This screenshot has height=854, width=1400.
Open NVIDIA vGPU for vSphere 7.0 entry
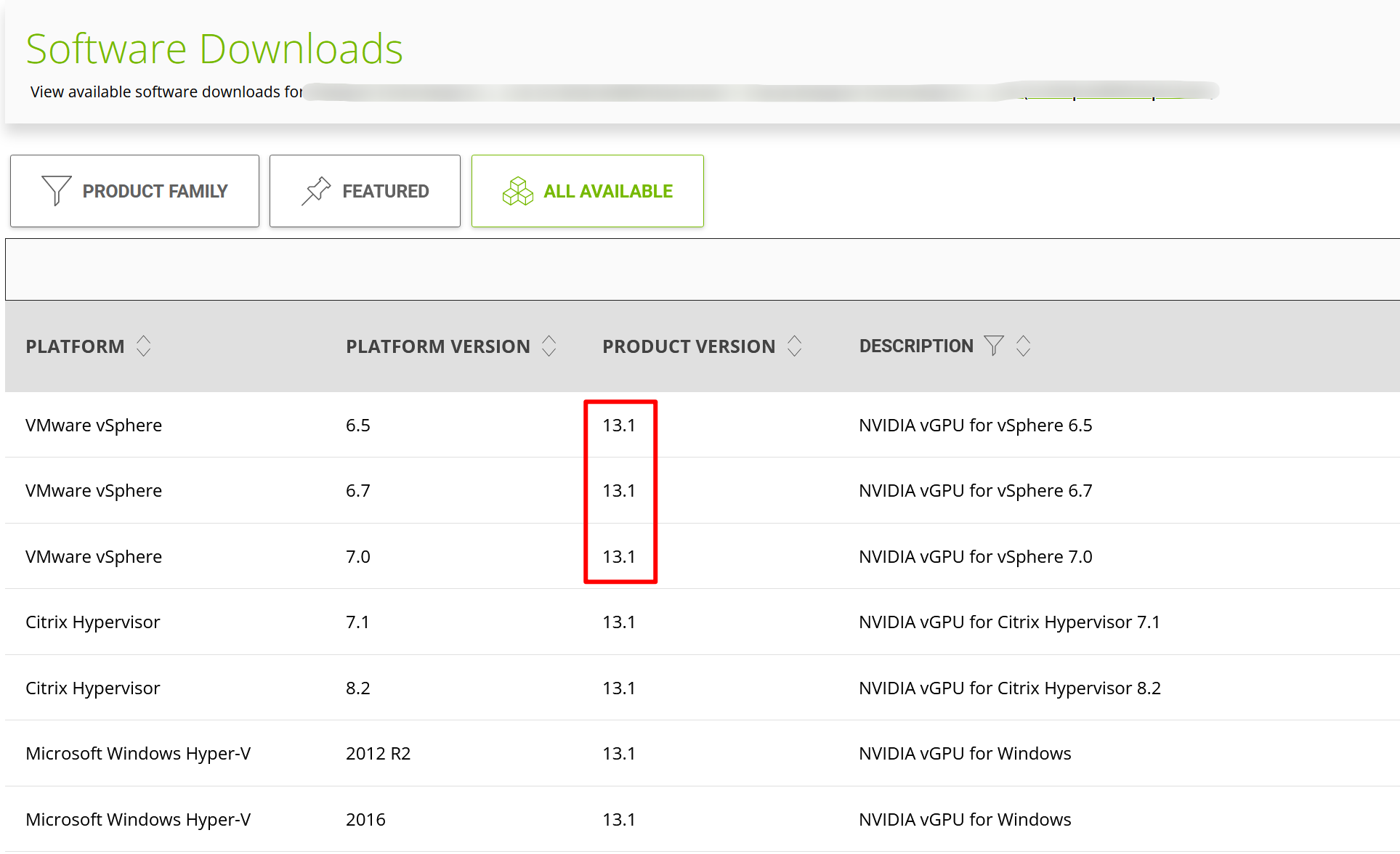(975, 556)
